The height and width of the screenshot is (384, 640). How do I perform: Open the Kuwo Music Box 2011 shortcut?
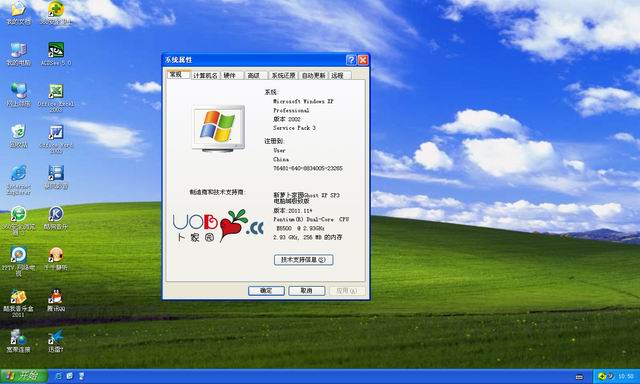click(18, 303)
